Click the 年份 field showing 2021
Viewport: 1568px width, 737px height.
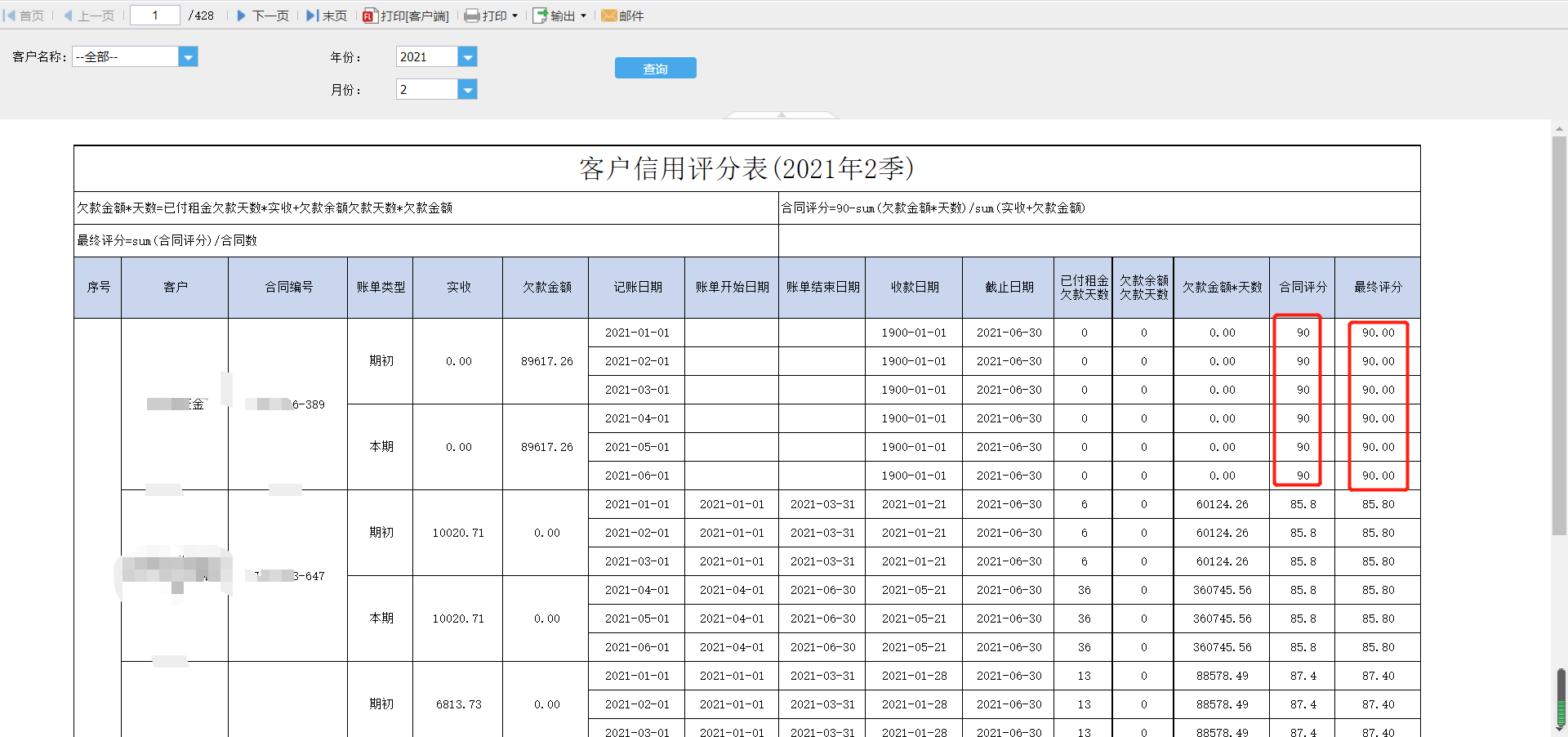pos(427,56)
